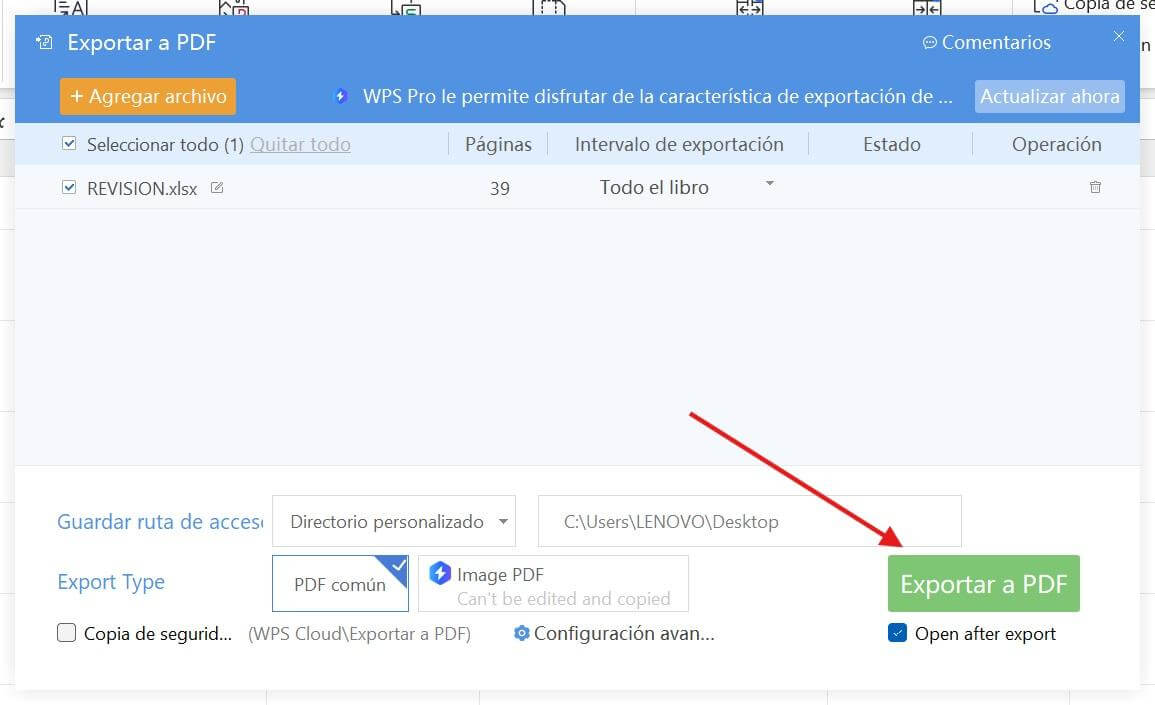This screenshot has height=705, width=1155.
Task: Click the Exportar a PDF title icon
Action: pyautogui.click(x=44, y=43)
